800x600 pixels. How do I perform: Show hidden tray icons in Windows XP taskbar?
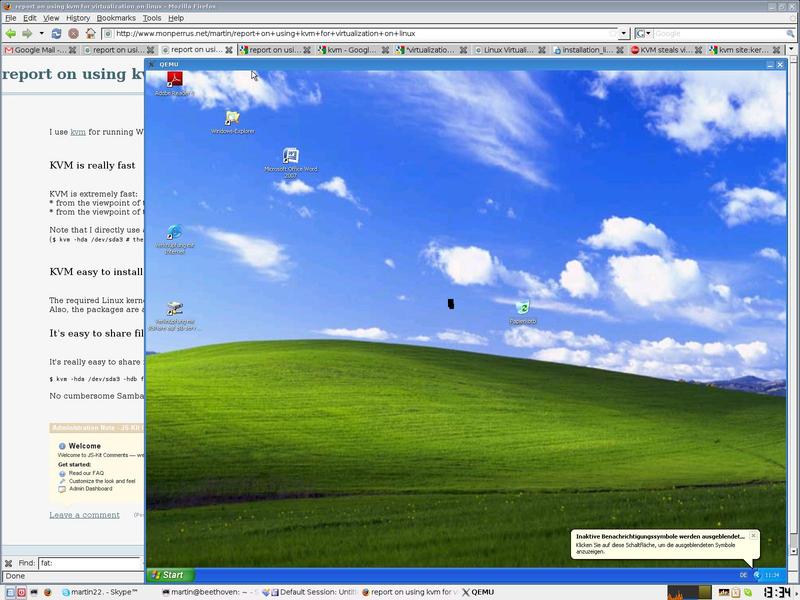(757, 575)
